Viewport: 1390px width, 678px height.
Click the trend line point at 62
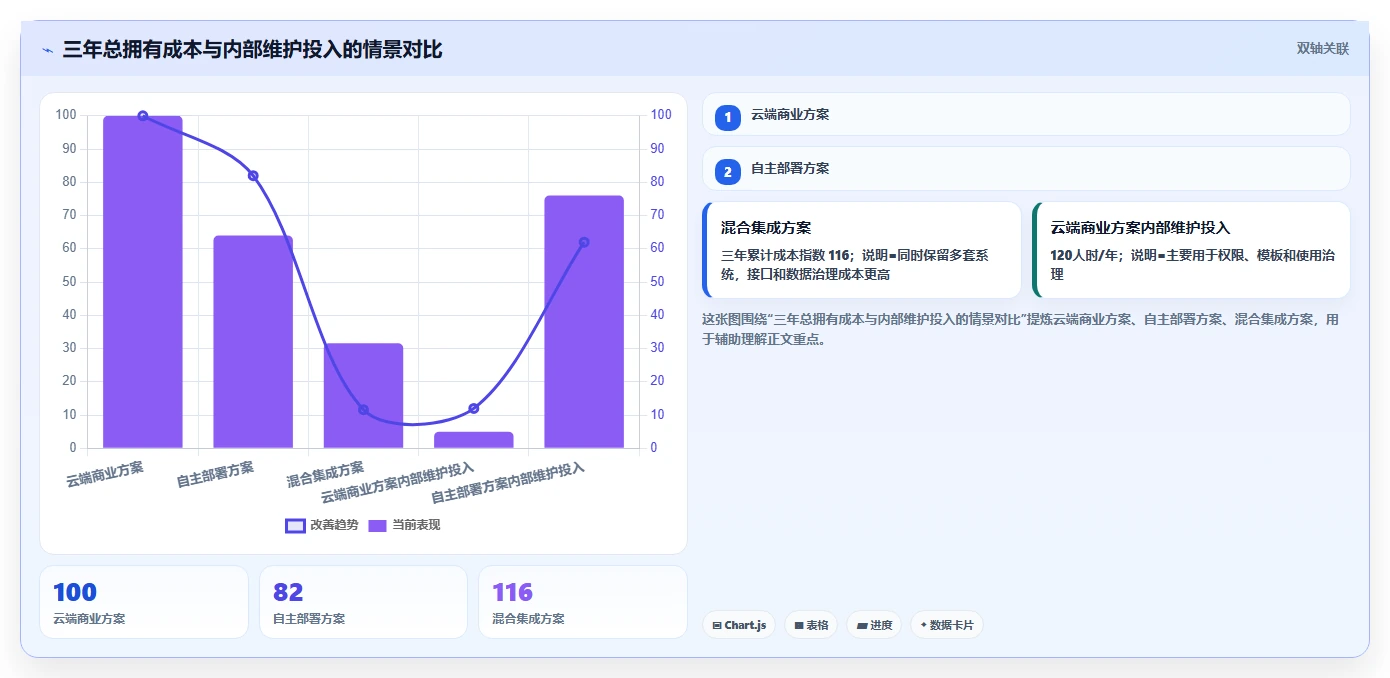tap(584, 242)
